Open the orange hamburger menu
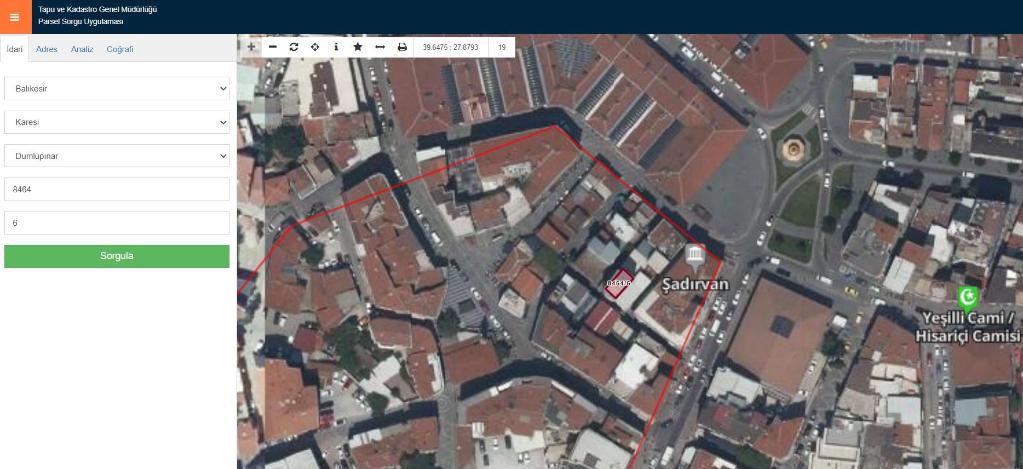The width and height of the screenshot is (1023, 469). [15, 17]
